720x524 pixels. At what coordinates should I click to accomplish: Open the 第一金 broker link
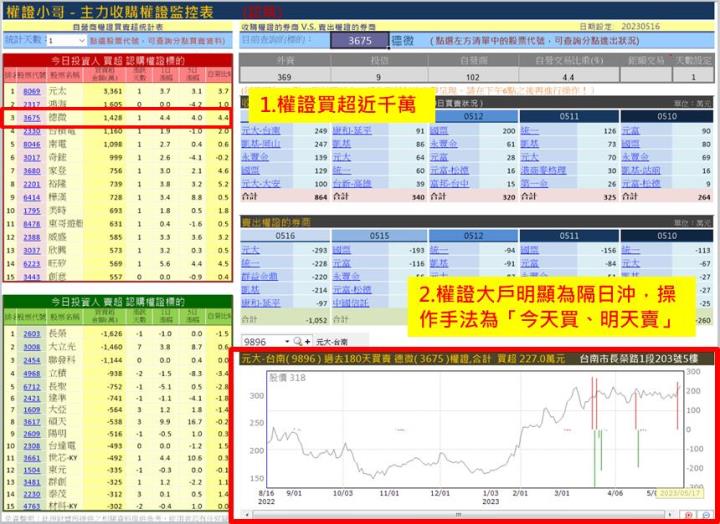click(534, 184)
